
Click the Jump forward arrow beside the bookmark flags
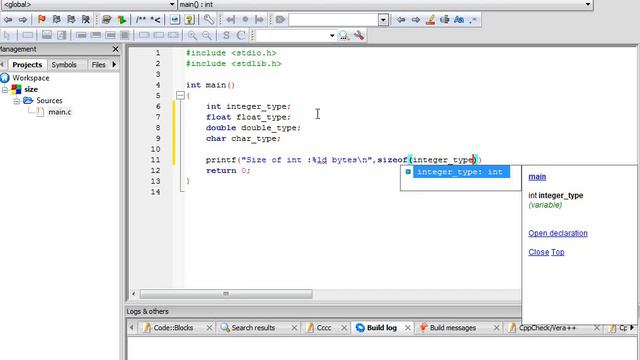tap(23, 20)
